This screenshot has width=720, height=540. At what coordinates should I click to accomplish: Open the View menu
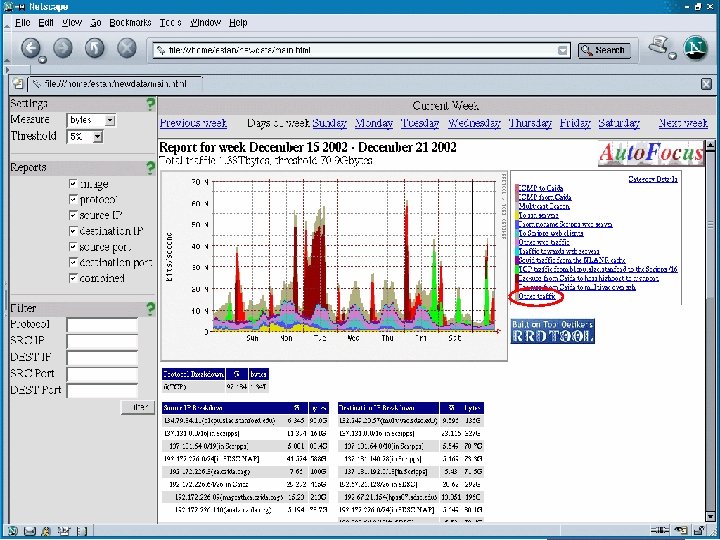72,22
